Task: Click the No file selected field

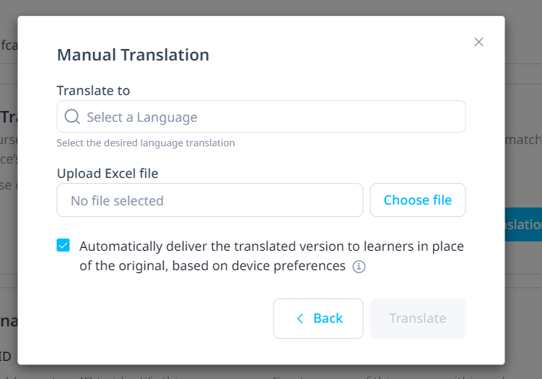Action: 210,200
